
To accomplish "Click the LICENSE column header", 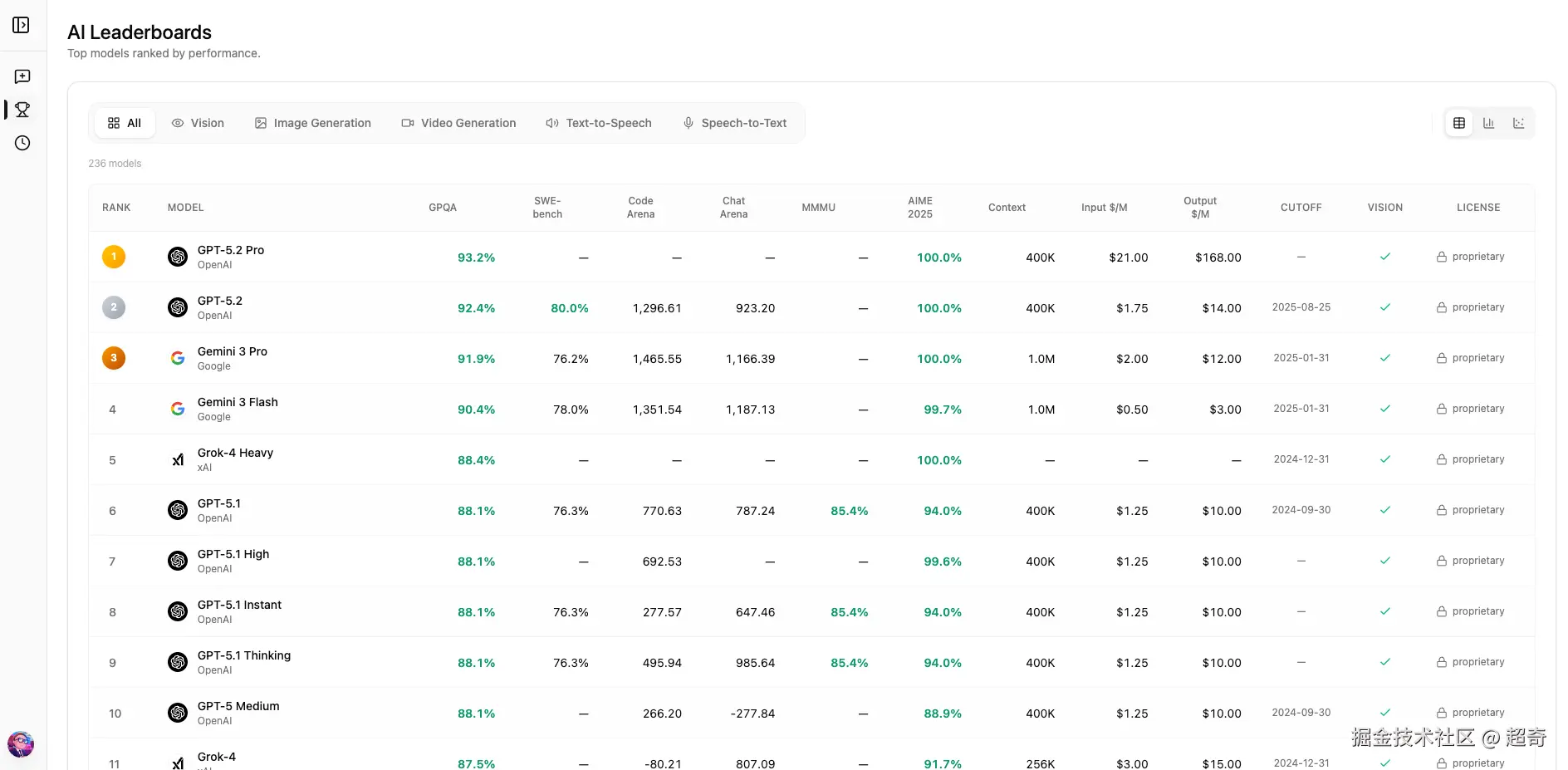I will pyautogui.click(x=1478, y=208).
